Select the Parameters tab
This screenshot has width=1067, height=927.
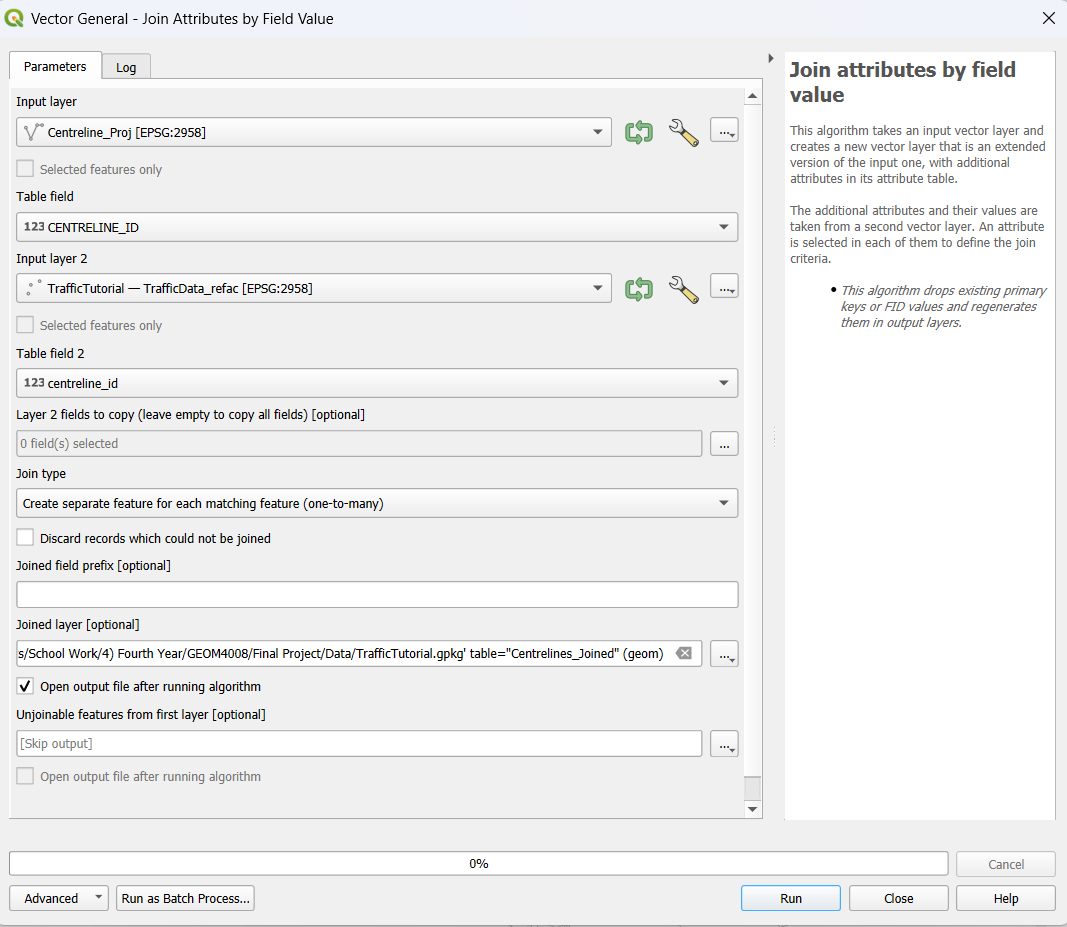pos(55,67)
